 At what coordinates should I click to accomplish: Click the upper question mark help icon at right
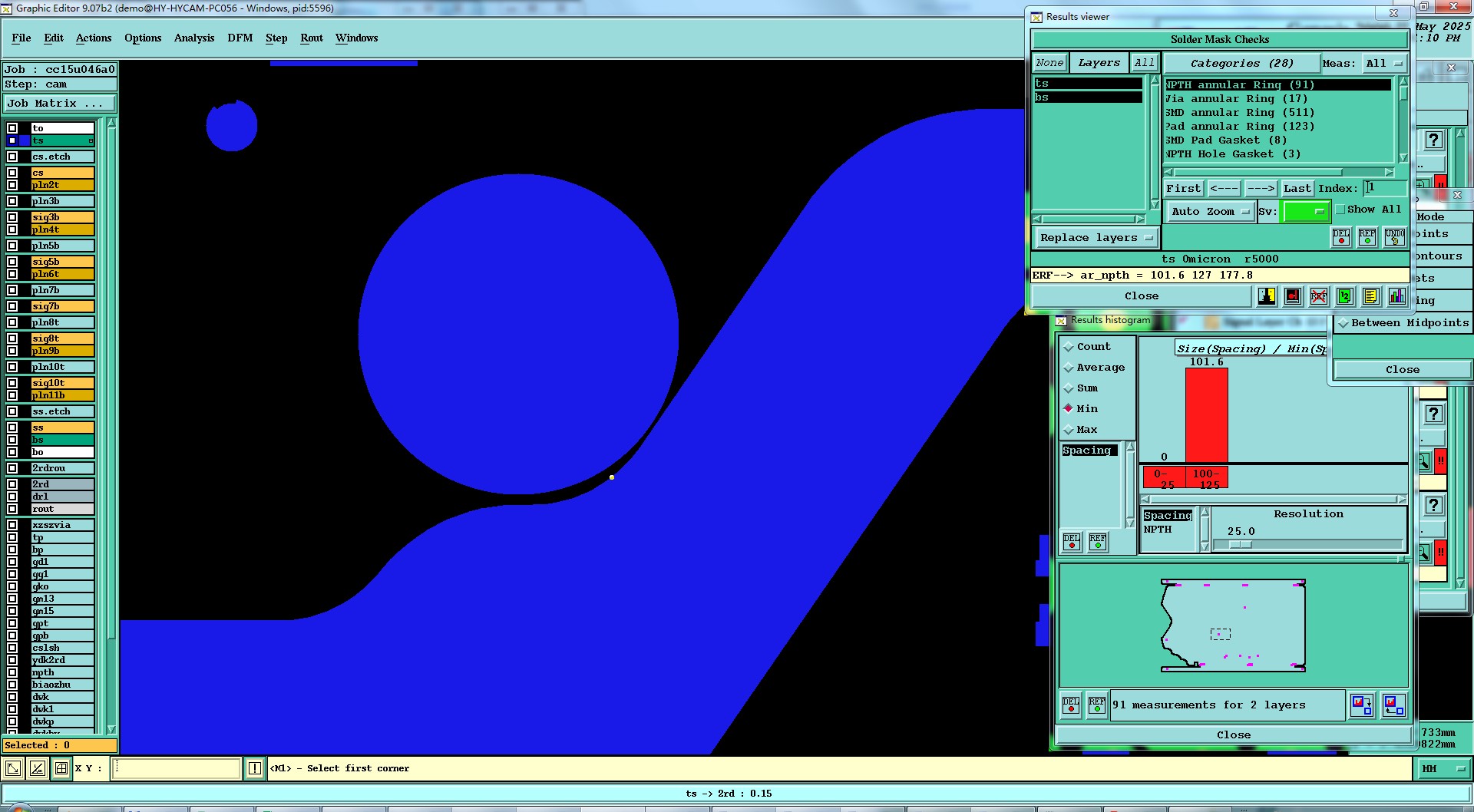pyautogui.click(x=1433, y=140)
